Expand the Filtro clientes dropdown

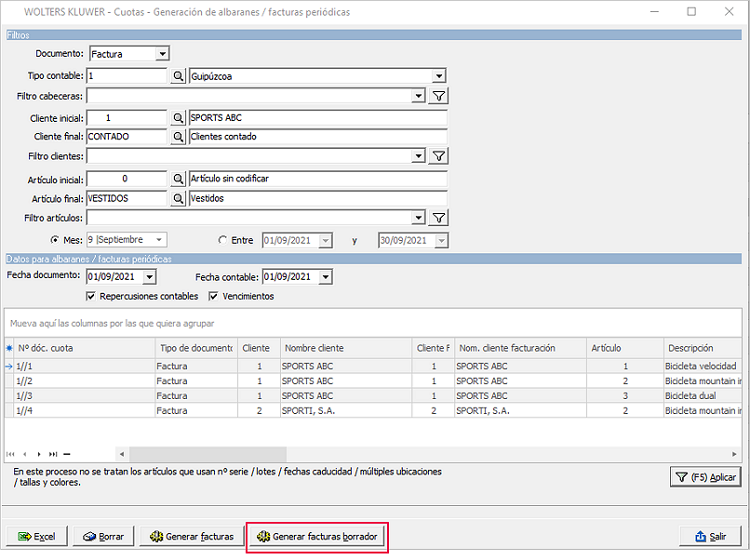point(419,156)
